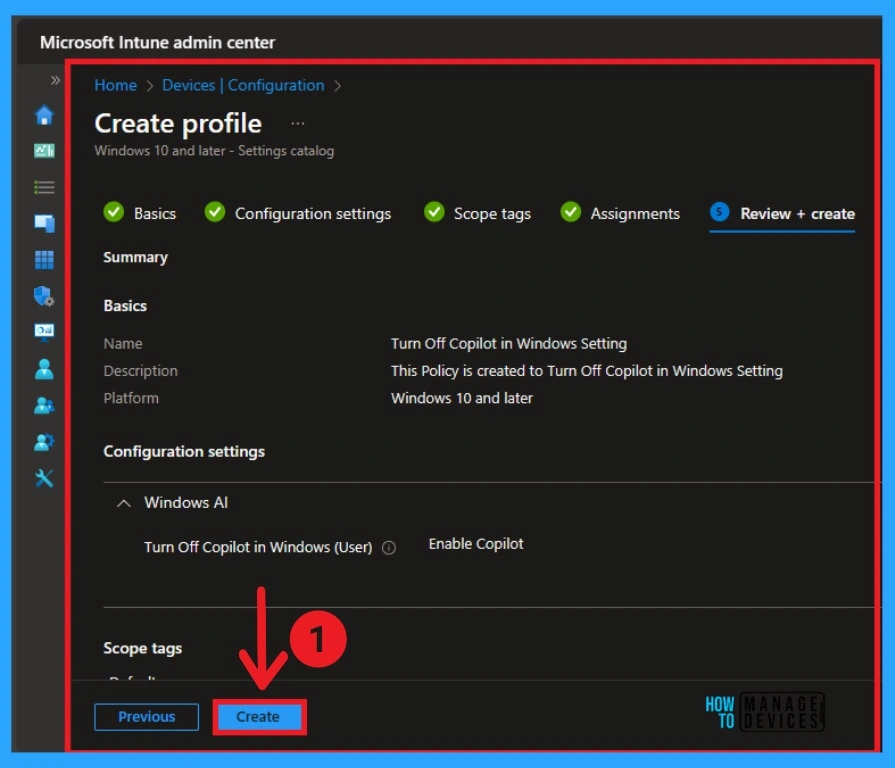Viewport: 895px width, 768px height.
Task: Select the 'Windows 10 and later' platform value
Action: pos(462,398)
